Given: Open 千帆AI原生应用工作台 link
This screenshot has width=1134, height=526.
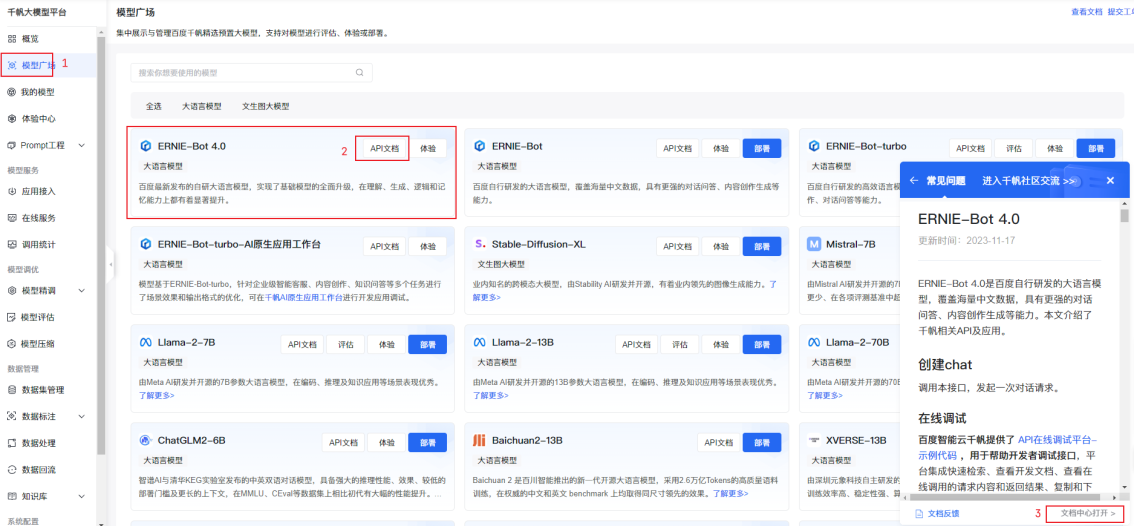Looking at the screenshot, I should (x=304, y=297).
